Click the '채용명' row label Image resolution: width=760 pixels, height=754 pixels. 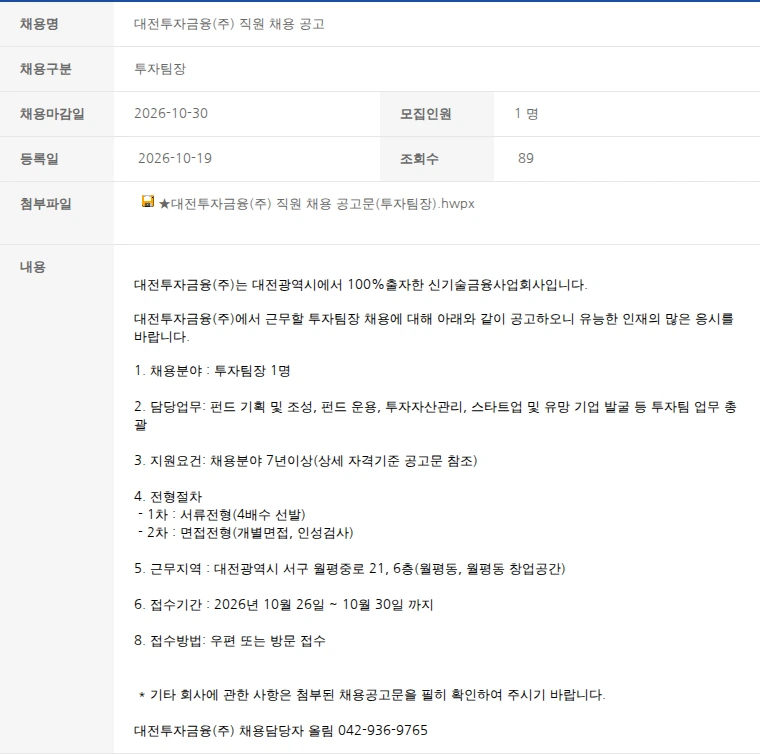(39, 24)
